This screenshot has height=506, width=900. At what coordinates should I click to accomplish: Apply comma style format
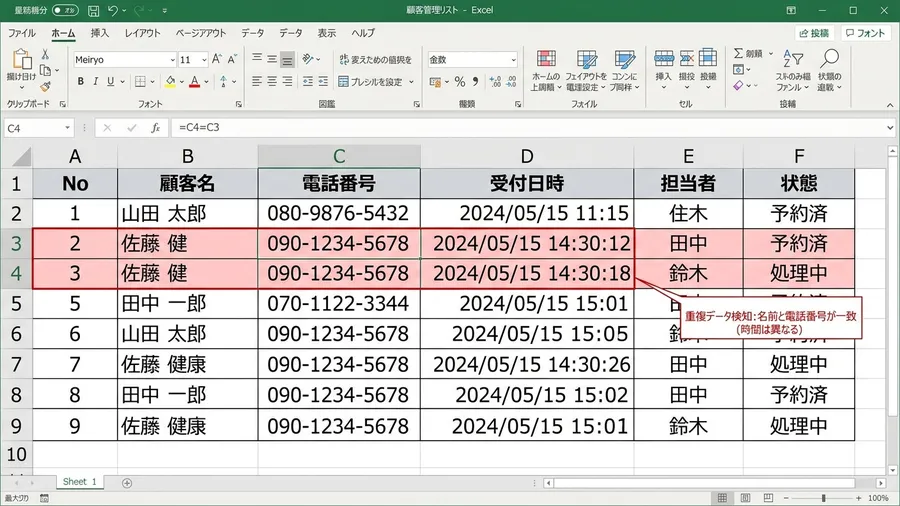pyautogui.click(x=475, y=82)
